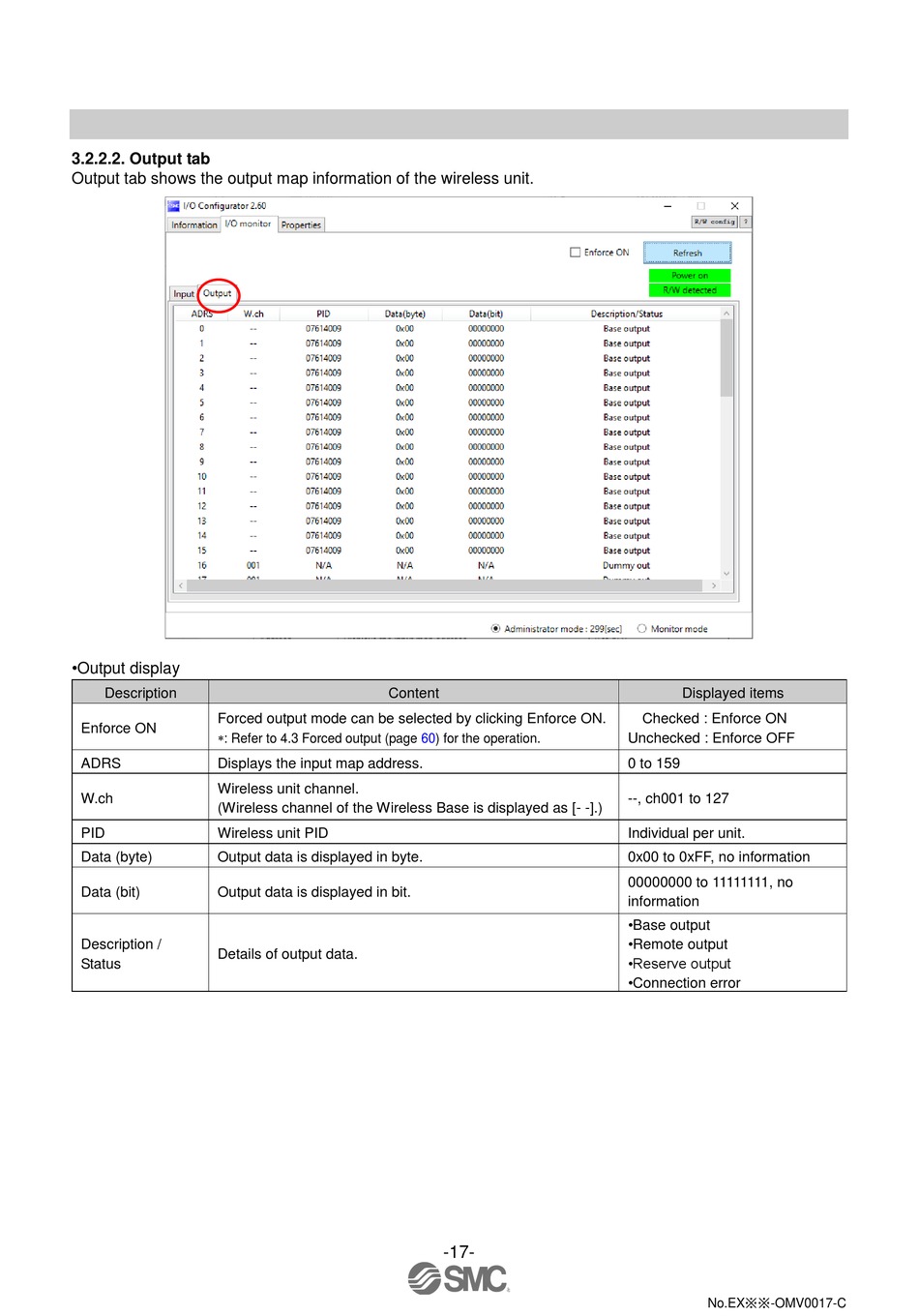919x1316 pixels.
Task: Click the W.ch column header
Action: pos(253,314)
